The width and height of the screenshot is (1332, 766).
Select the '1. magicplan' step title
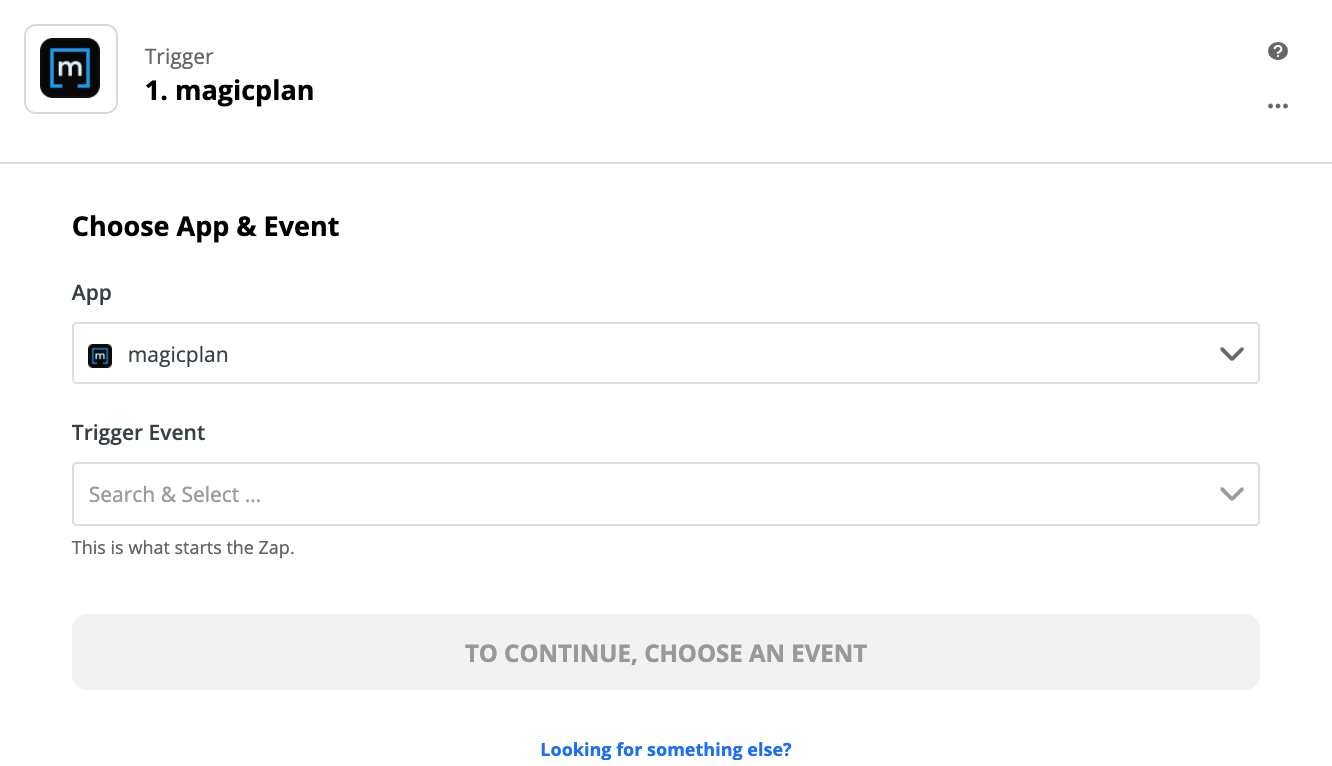point(230,90)
